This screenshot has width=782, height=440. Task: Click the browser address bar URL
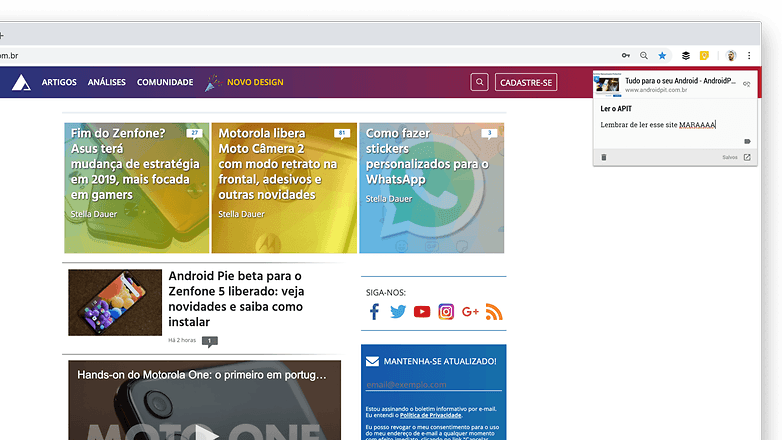pos(9,55)
